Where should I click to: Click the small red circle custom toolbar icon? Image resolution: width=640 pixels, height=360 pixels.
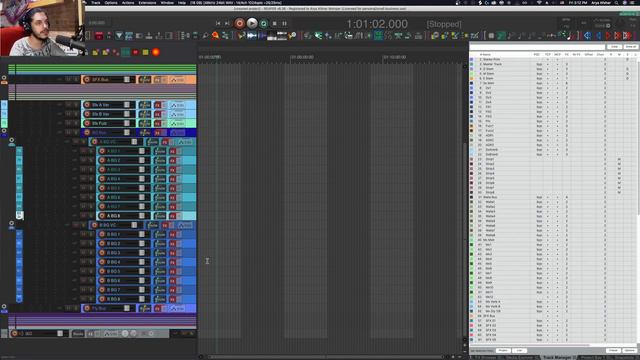(x=136, y=52)
